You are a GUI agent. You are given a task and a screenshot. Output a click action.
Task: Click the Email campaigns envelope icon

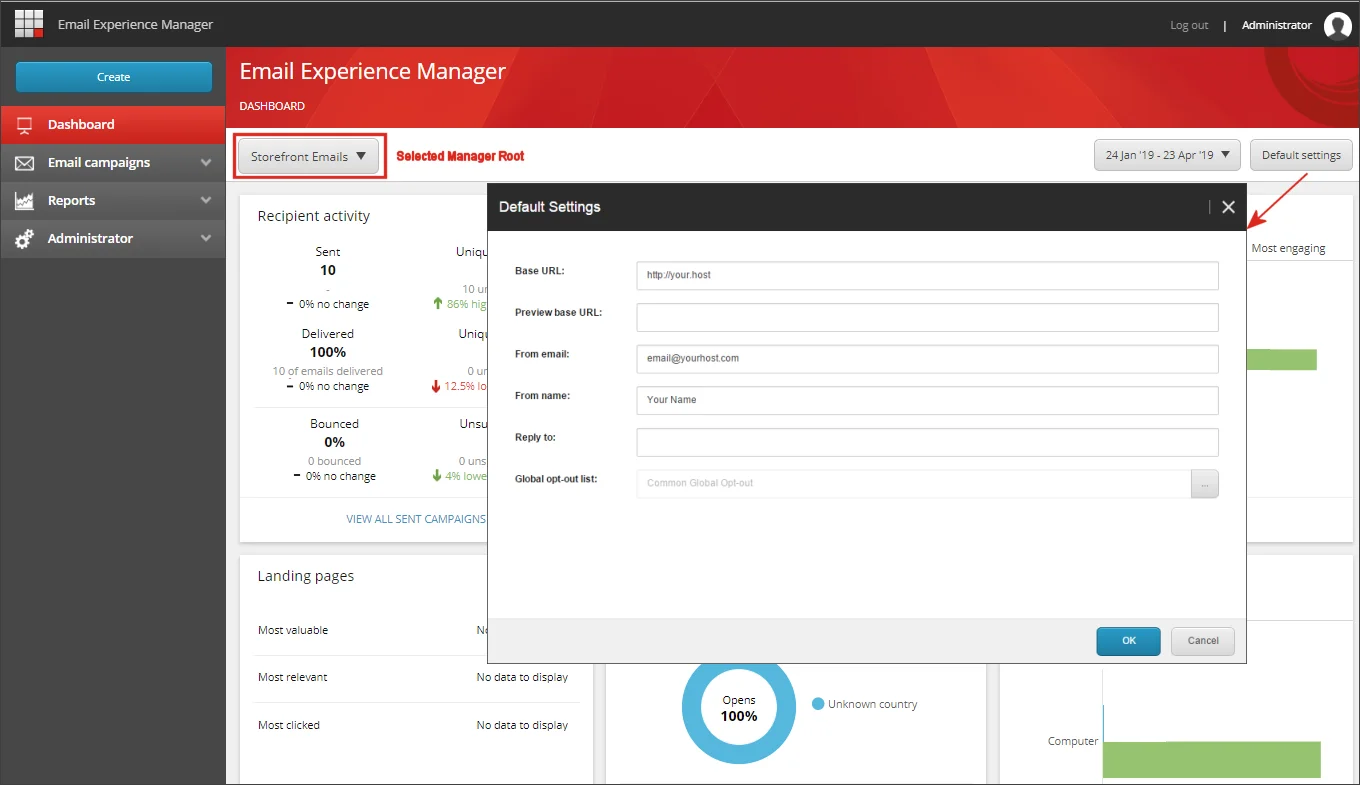[26, 163]
